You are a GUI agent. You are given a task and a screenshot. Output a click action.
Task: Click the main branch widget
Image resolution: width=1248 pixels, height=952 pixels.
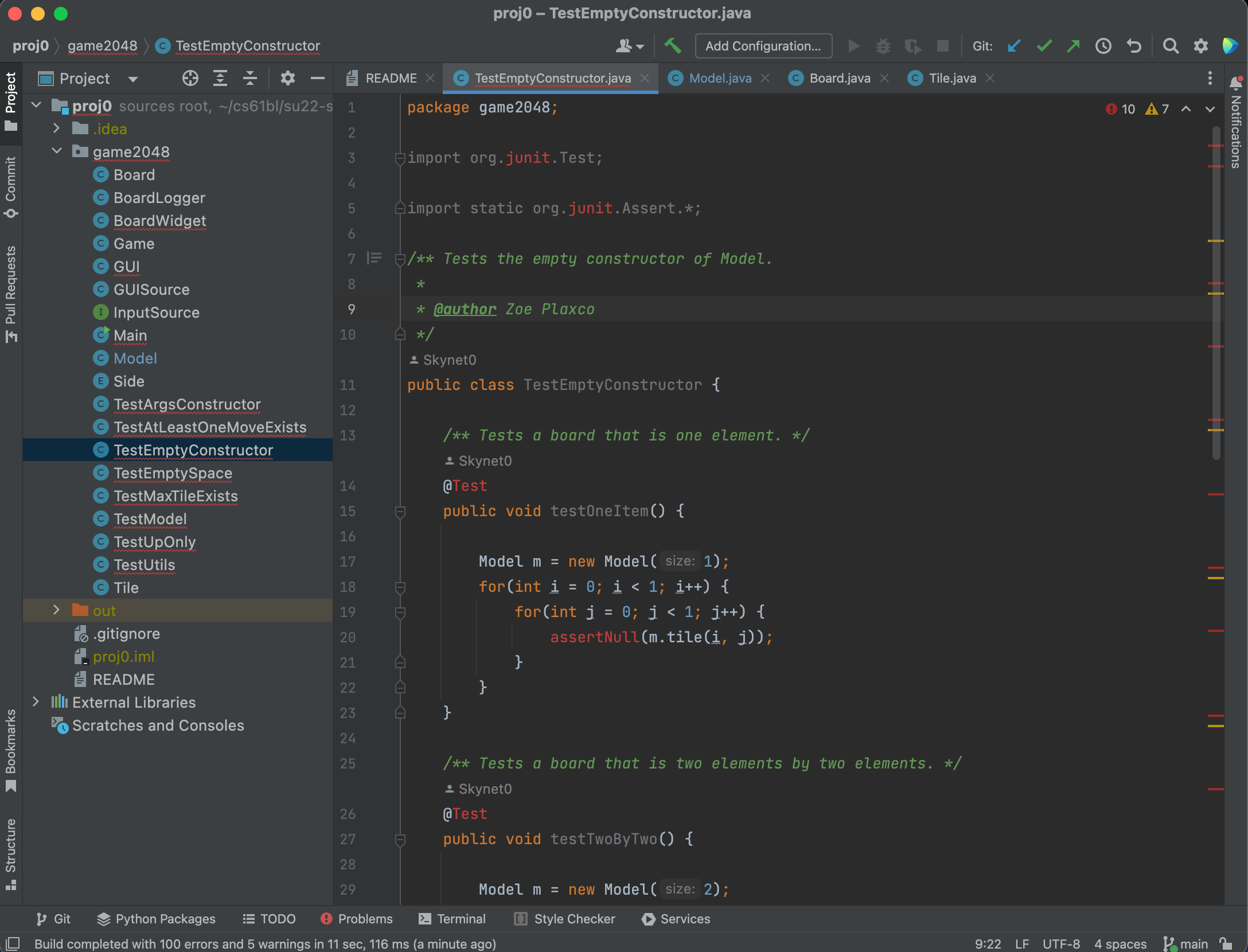1186,944
